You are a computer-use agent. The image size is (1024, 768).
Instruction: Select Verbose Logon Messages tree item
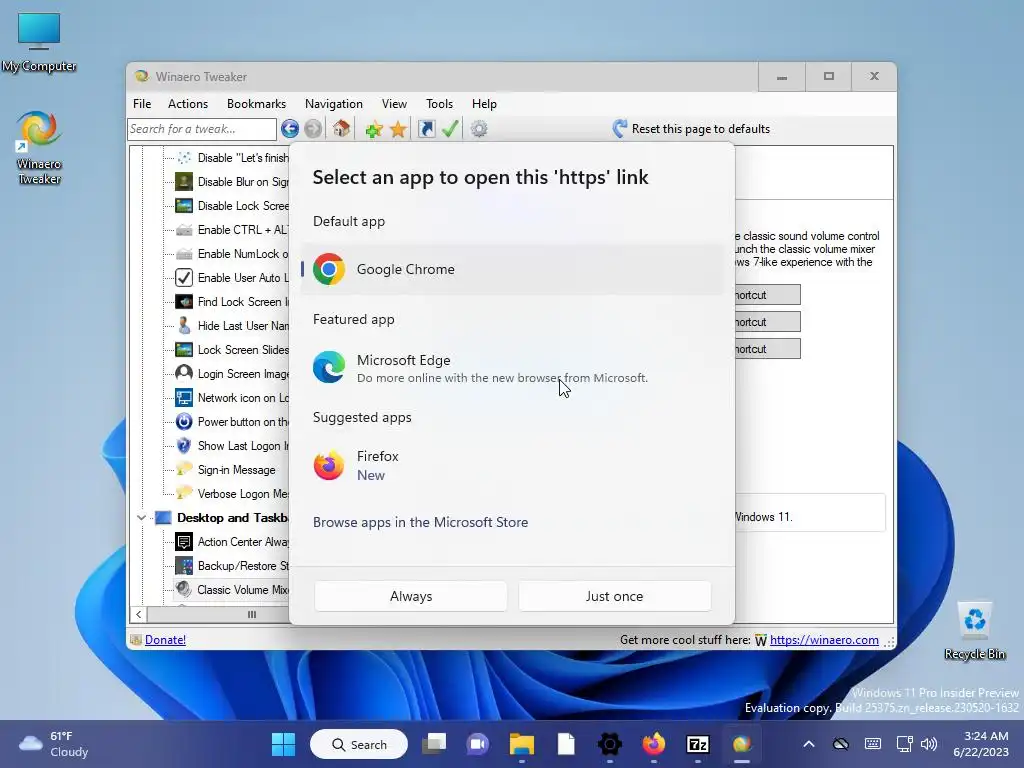tap(232, 494)
